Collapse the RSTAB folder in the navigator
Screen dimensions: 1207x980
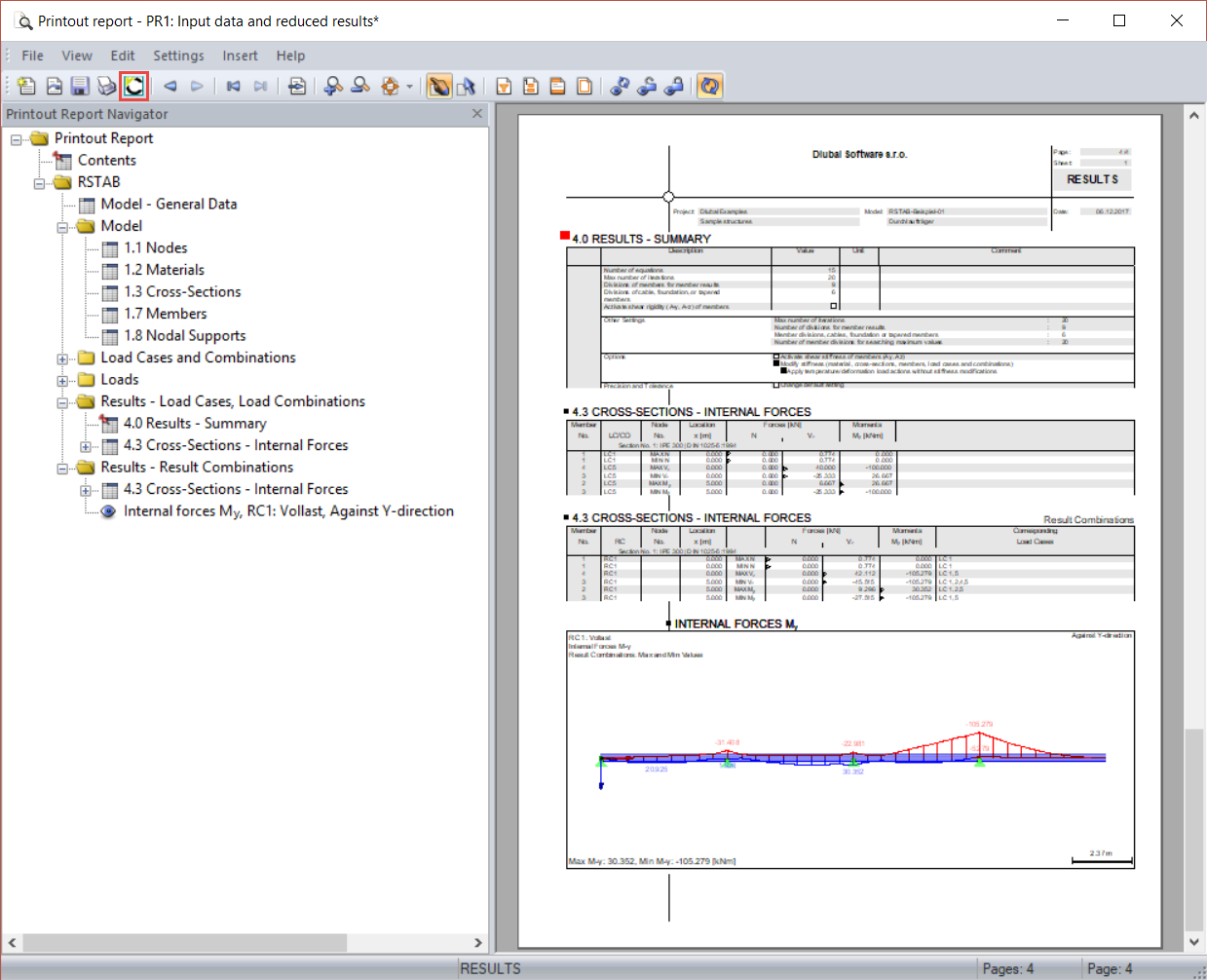(x=39, y=181)
